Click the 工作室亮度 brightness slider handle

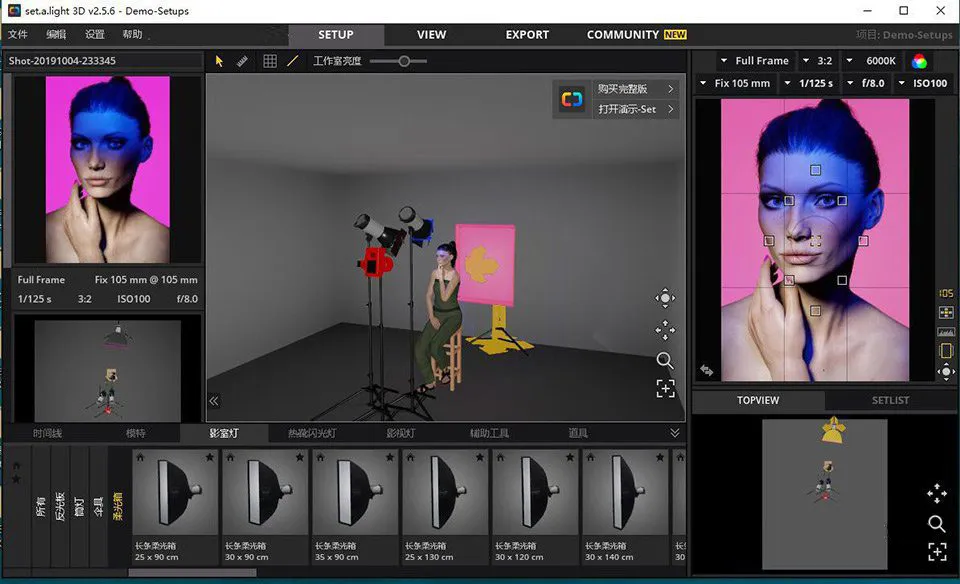(x=404, y=61)
